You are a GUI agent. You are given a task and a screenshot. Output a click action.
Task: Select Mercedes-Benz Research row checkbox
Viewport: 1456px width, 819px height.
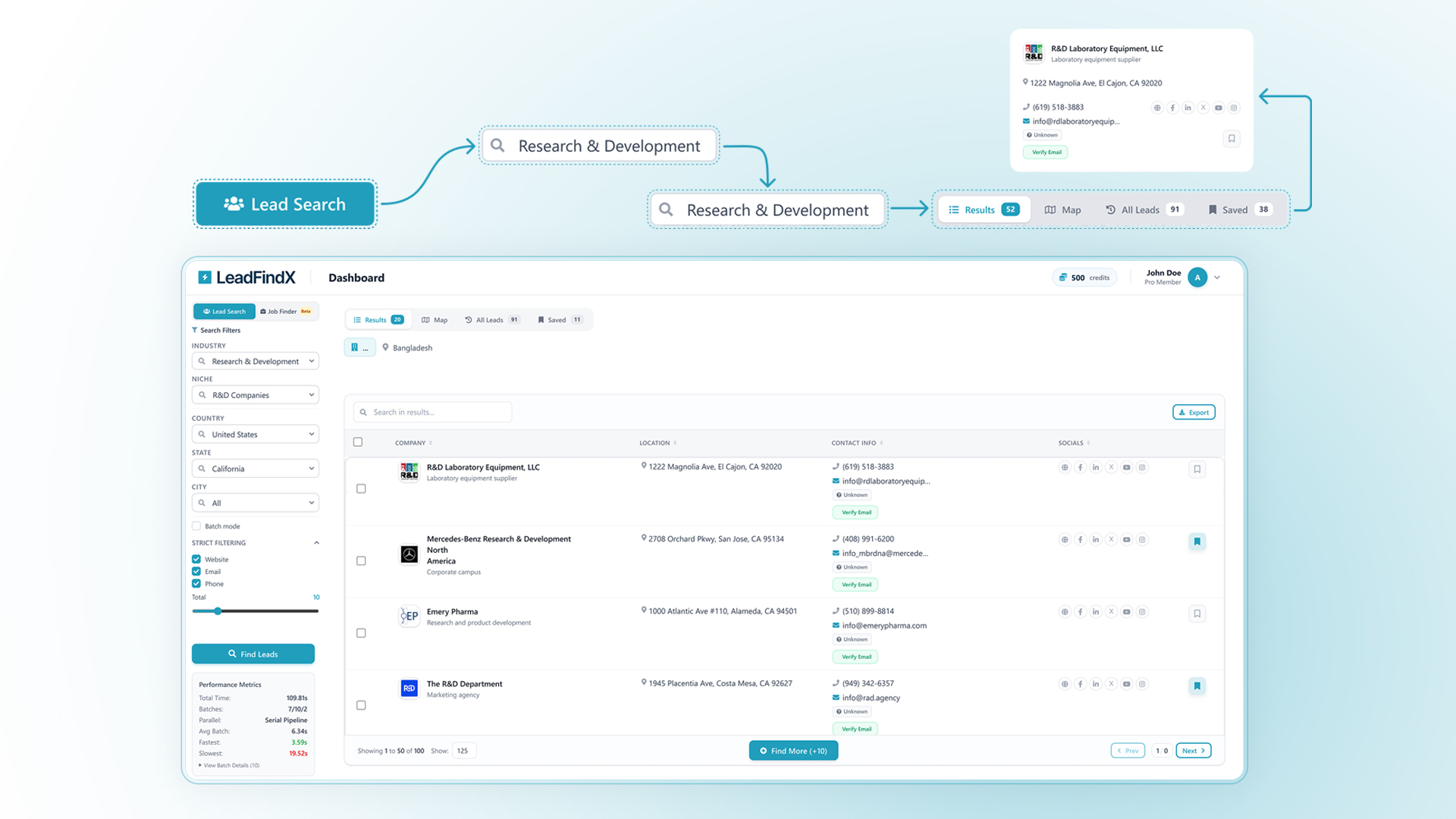[x=361, y=561]
